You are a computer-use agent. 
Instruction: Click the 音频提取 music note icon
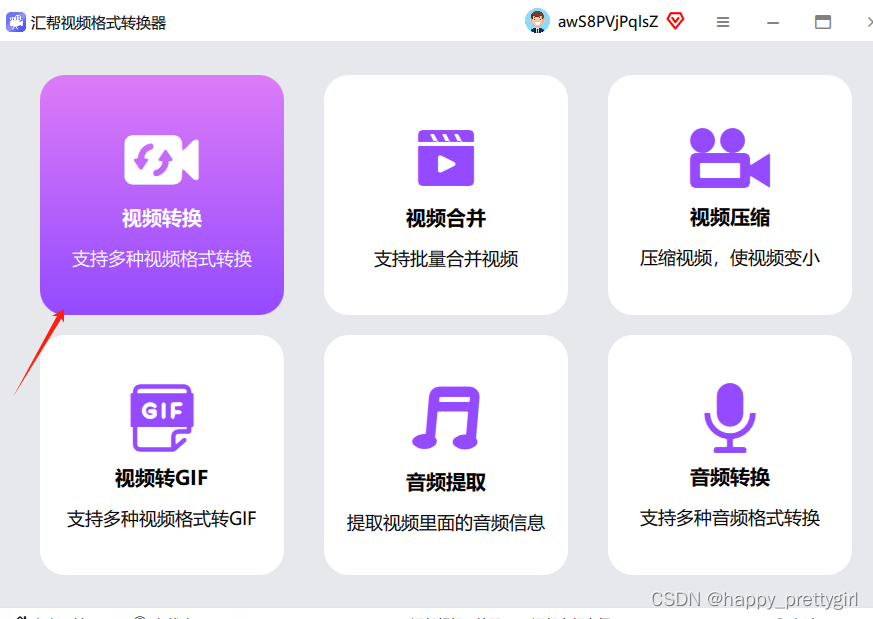[x=445, y=415]
